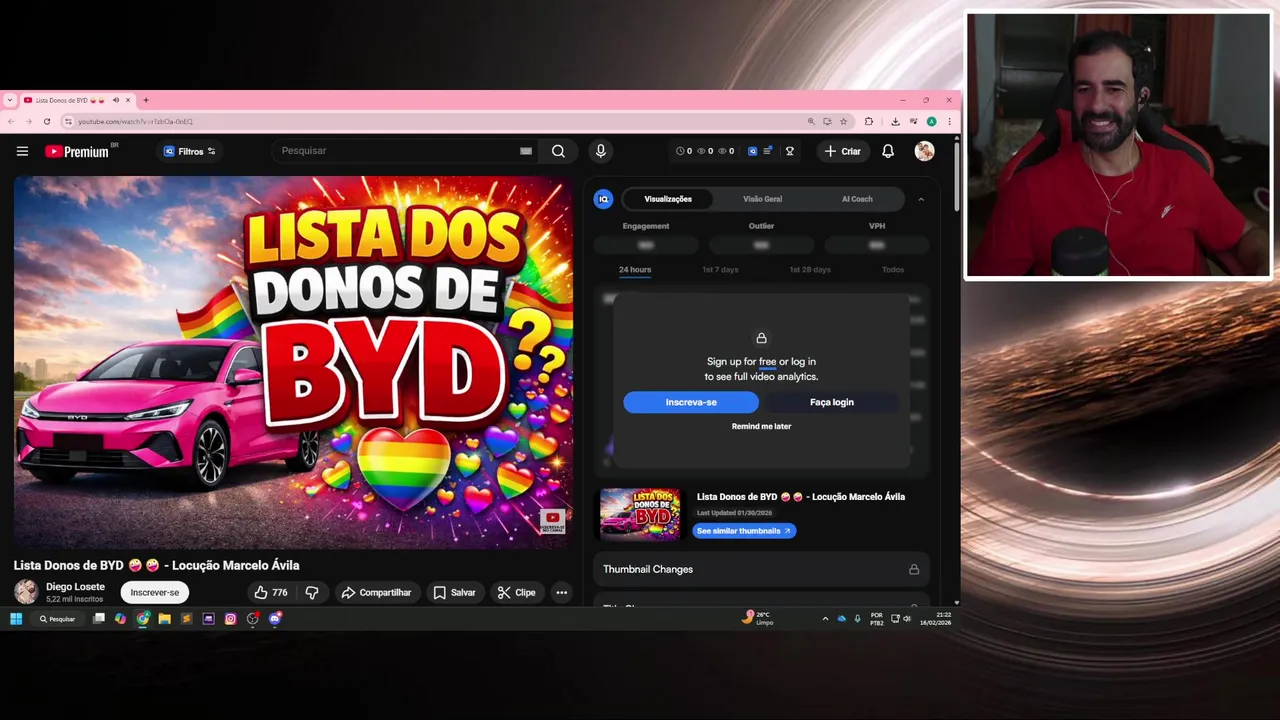Bookmark this page with star icon
This screenshot has width=1280, height=720.
(x=843, y=121)
